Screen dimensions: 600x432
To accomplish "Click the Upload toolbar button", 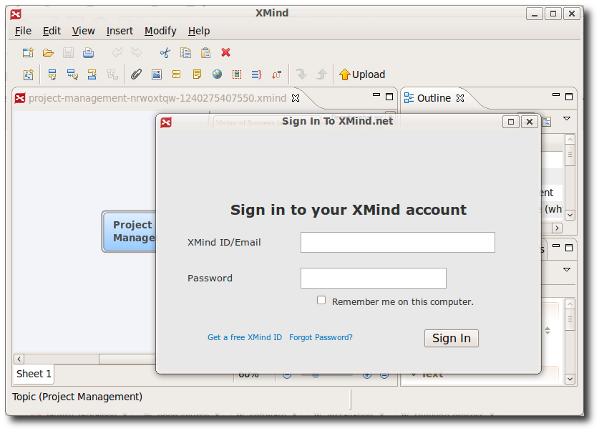I will [x=362, y=74].
